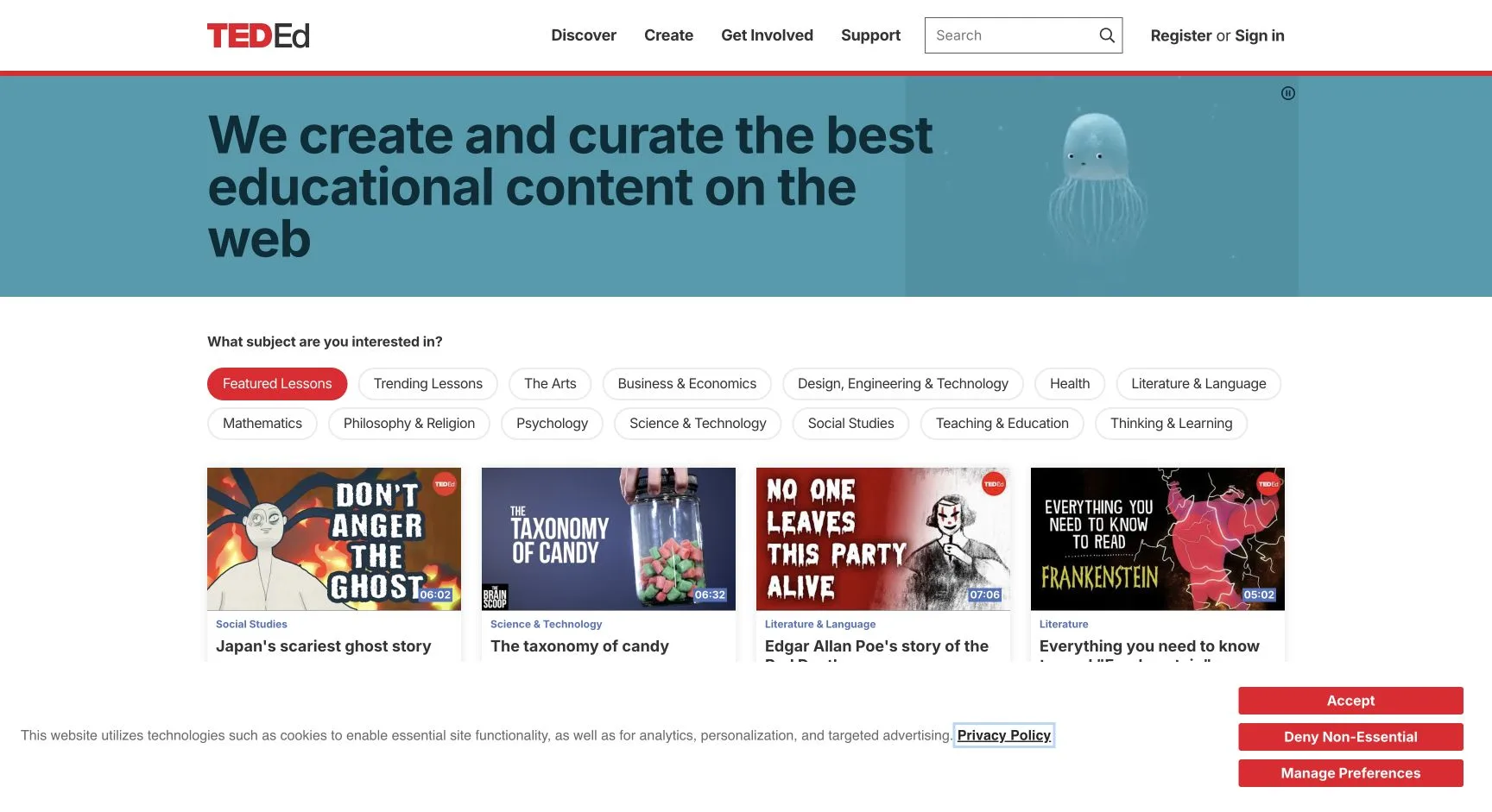Accept cookies with the Accept button
The width and height of the screenshot is (1492, 812).
pos(1350,701)
